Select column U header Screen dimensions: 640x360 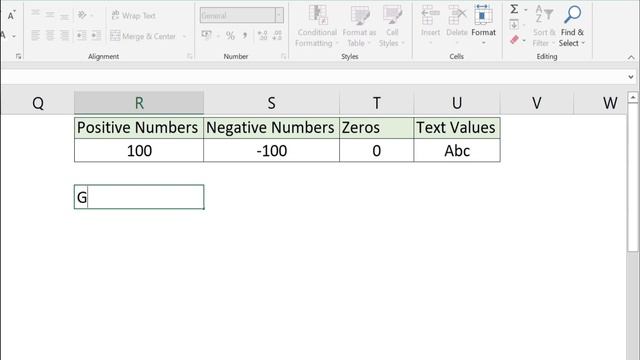(x=457, y=103)
